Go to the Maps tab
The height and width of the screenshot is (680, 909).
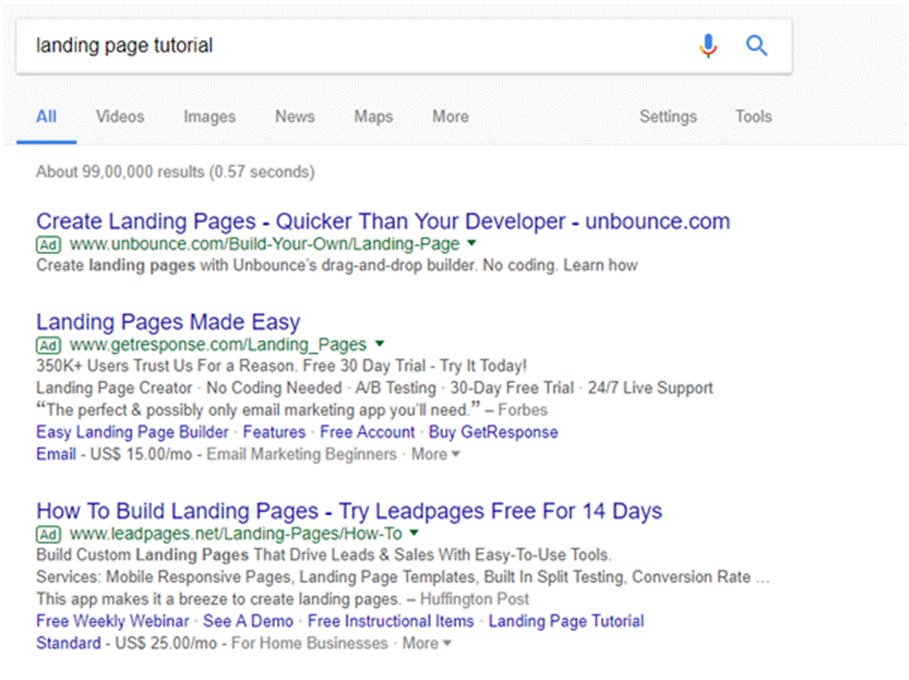pos(373,117)
